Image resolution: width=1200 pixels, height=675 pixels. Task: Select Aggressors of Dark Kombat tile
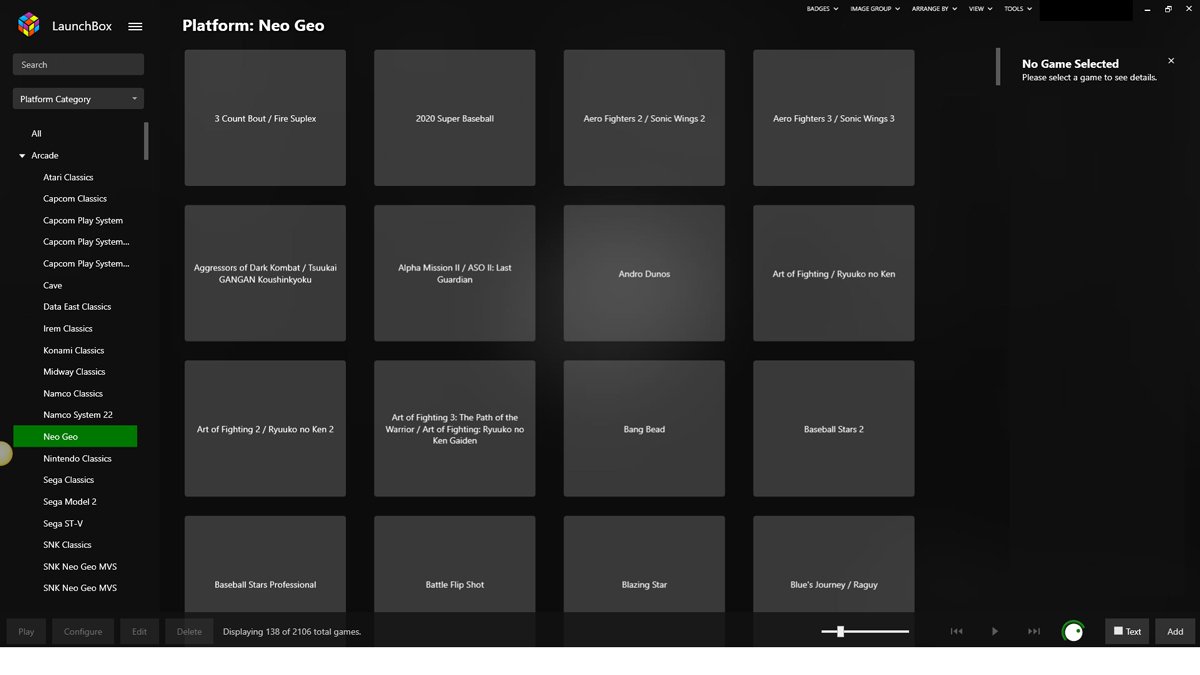pos(265,273)
